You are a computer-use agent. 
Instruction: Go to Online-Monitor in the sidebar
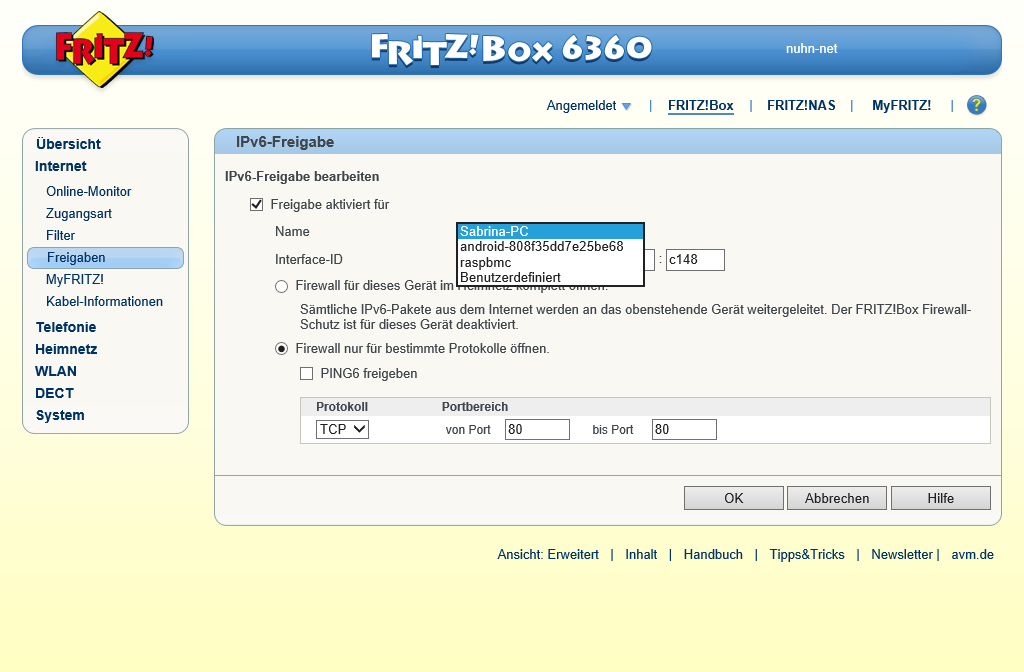(88, 191)
